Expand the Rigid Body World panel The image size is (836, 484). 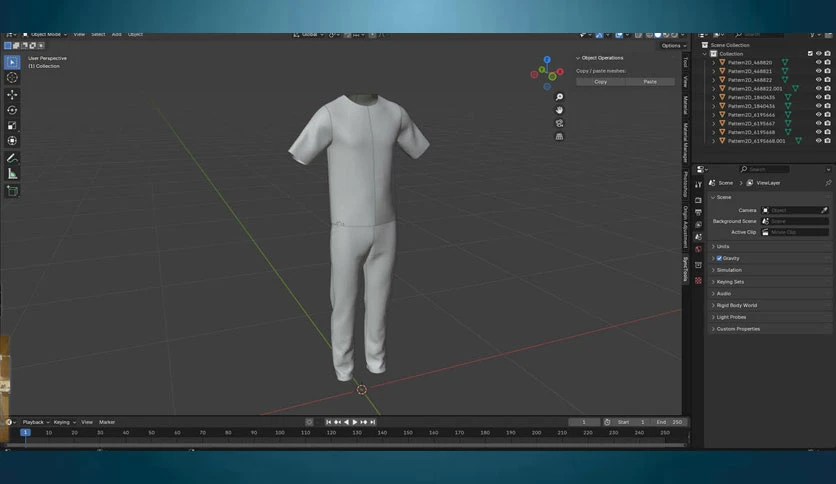[x=770, y=305]
